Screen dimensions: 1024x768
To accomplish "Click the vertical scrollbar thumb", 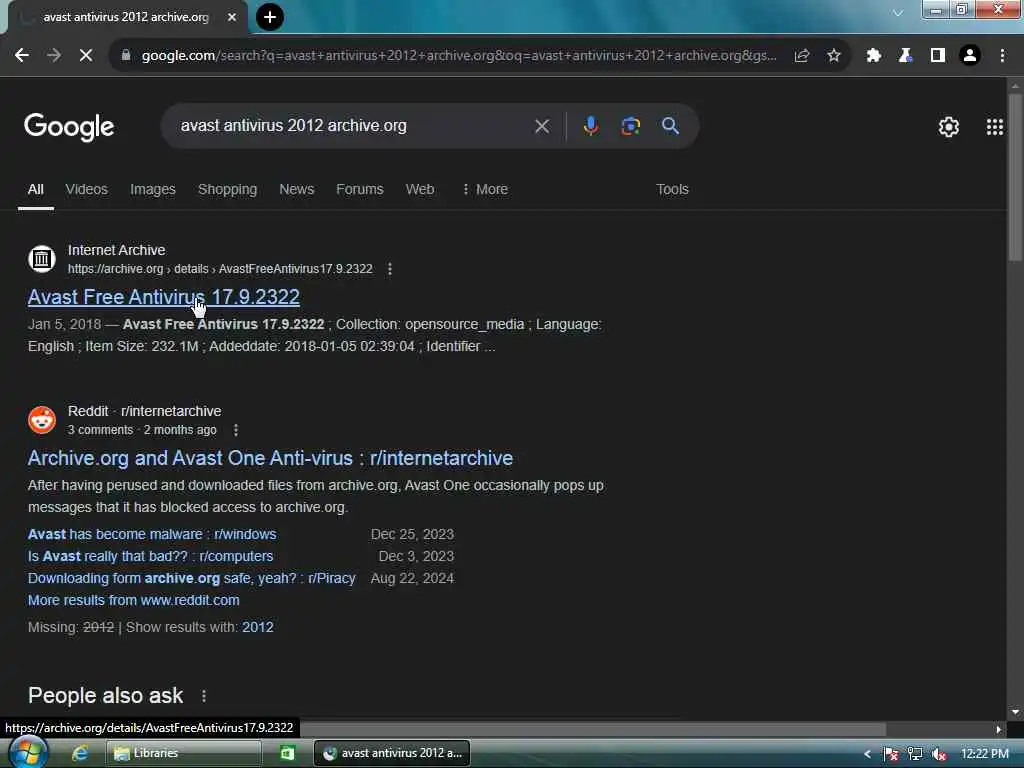I will coord(1015,178).
